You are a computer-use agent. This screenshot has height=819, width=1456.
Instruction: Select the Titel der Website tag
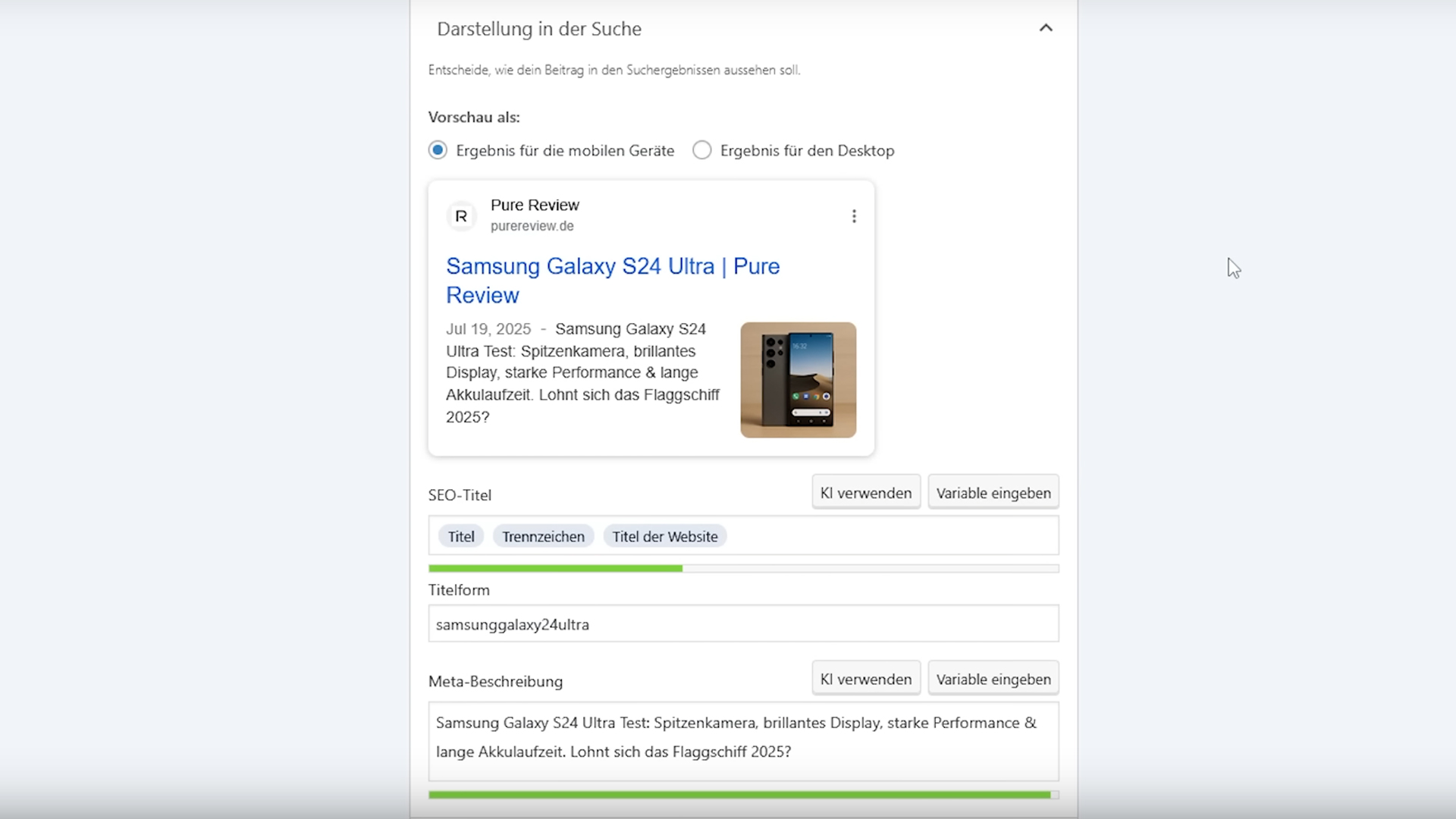click(x=664, y=536)
